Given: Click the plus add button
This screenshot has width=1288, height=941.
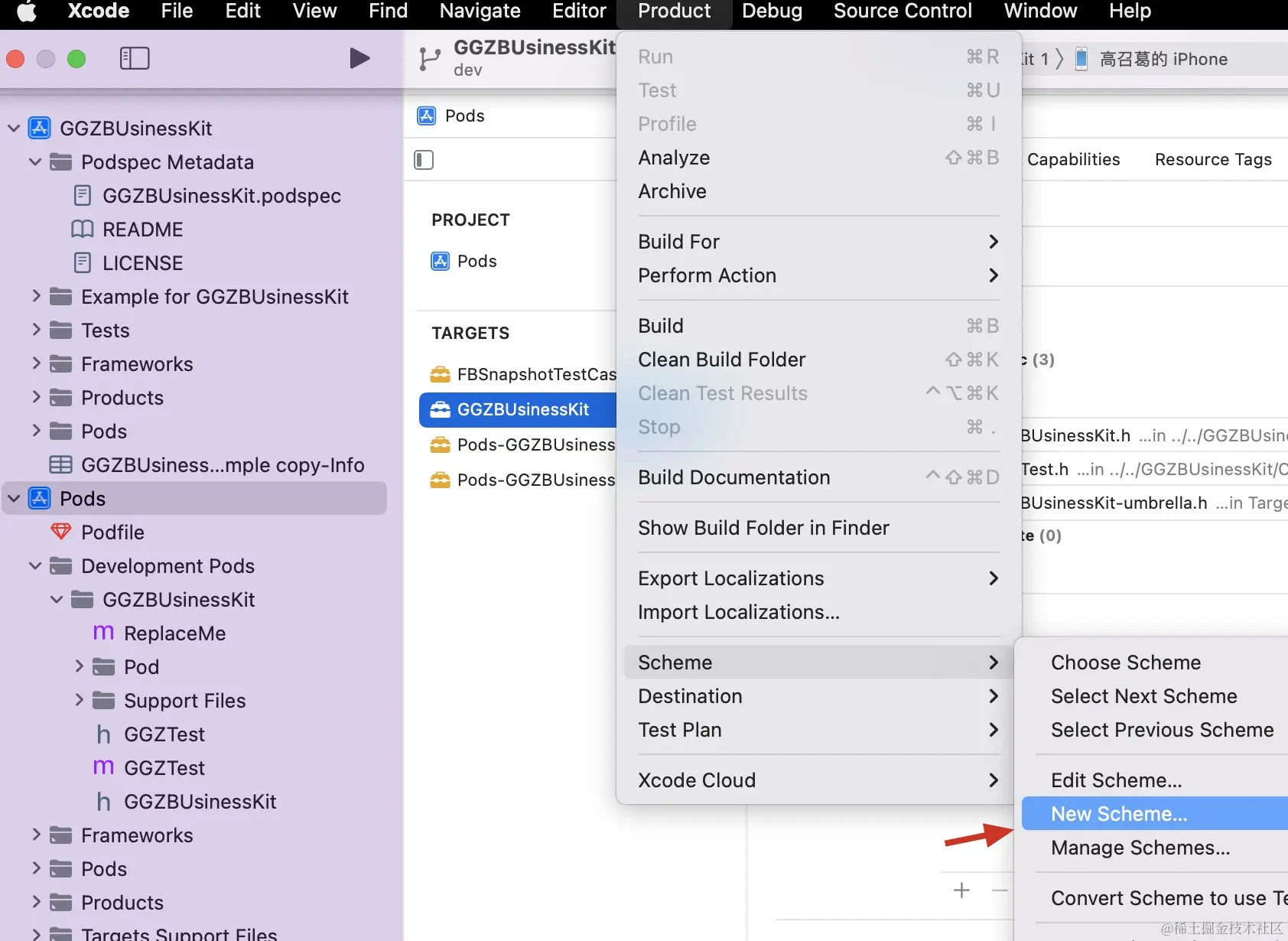Looking at the screenshot, I should pyautogui.click(x=962, y=891).
